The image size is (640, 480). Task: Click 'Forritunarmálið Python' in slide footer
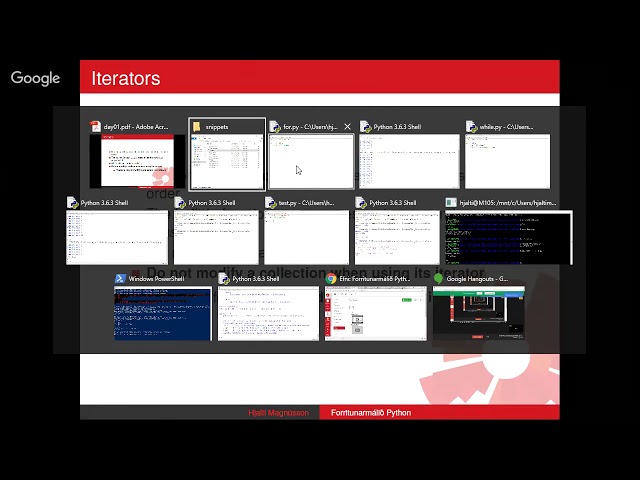click(371, 413)
